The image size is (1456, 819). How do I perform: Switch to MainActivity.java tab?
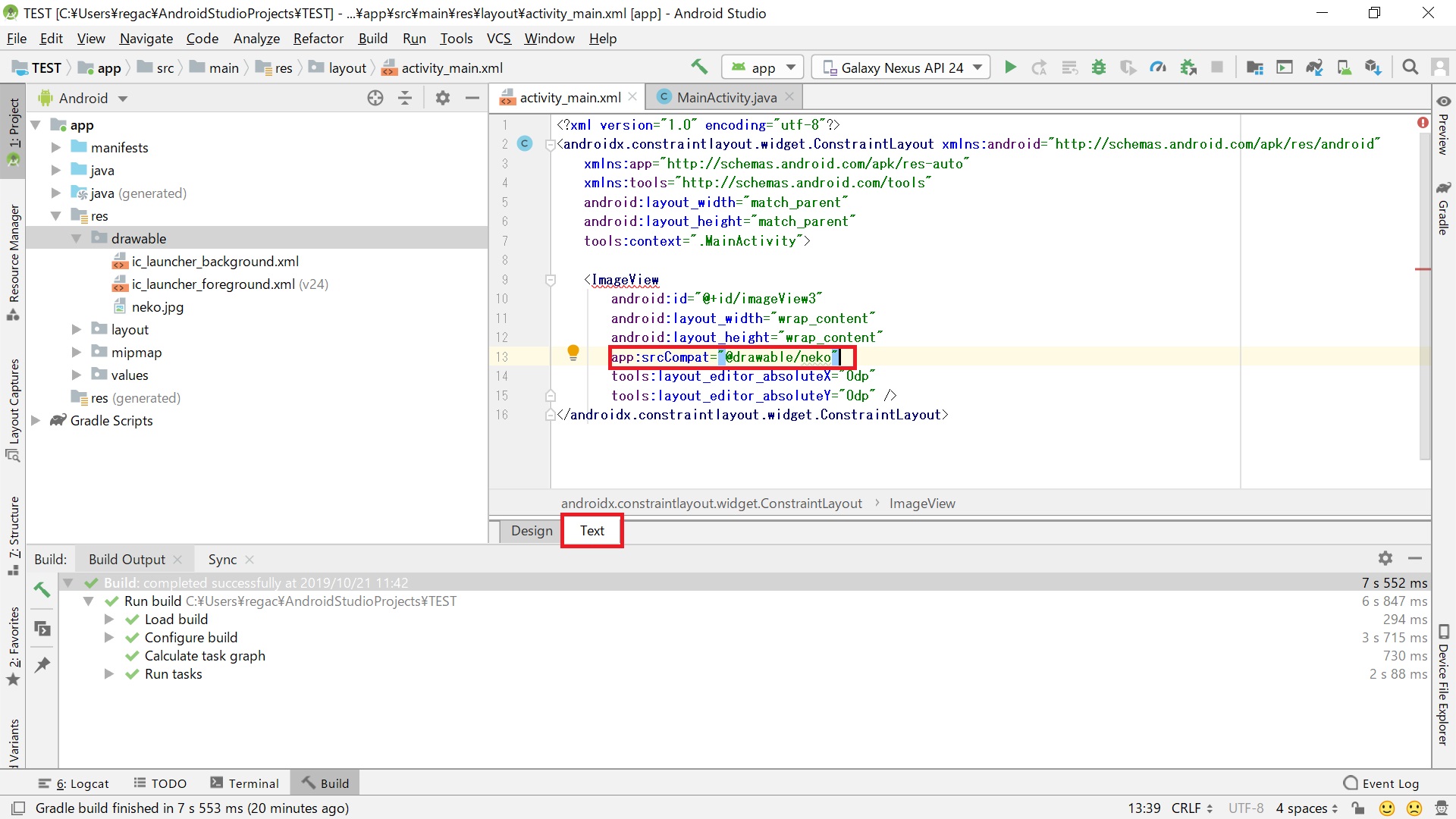pos(726,97)
